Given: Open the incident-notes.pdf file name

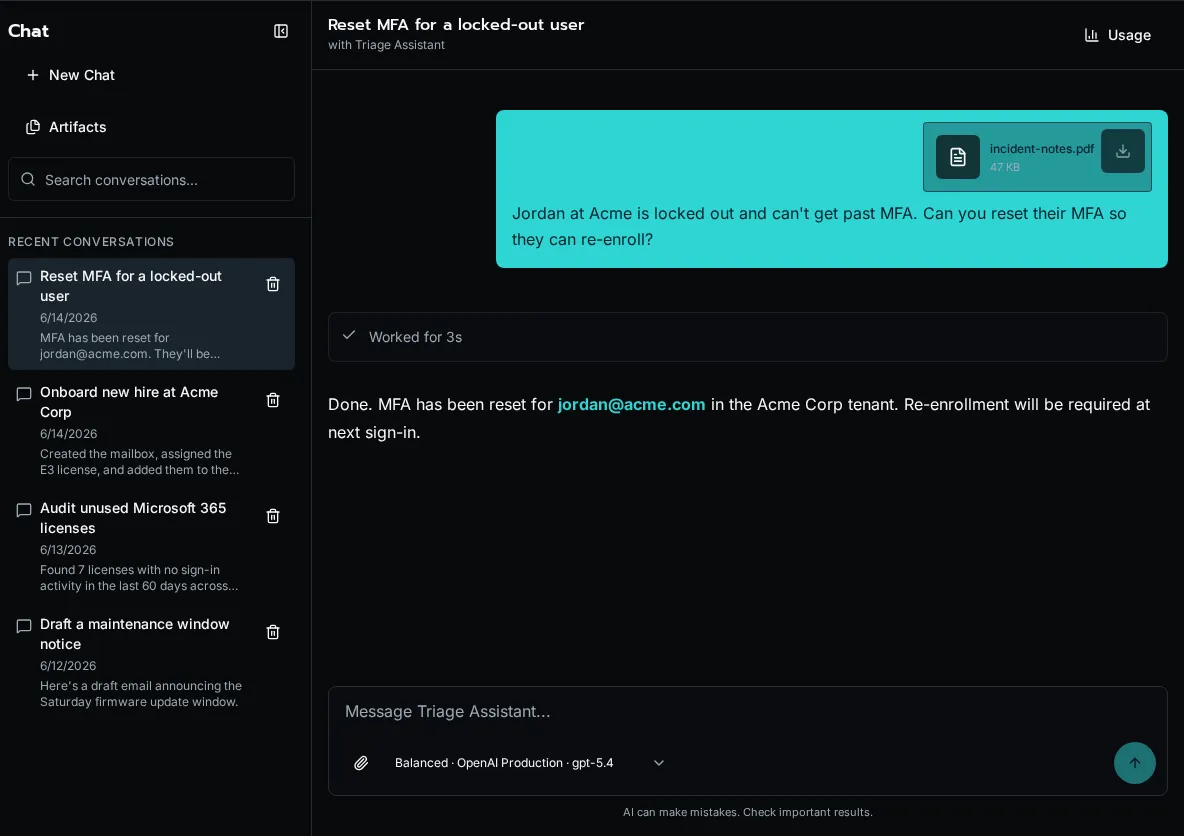Looking at the screenshot, I should (x=1041, y=149).
